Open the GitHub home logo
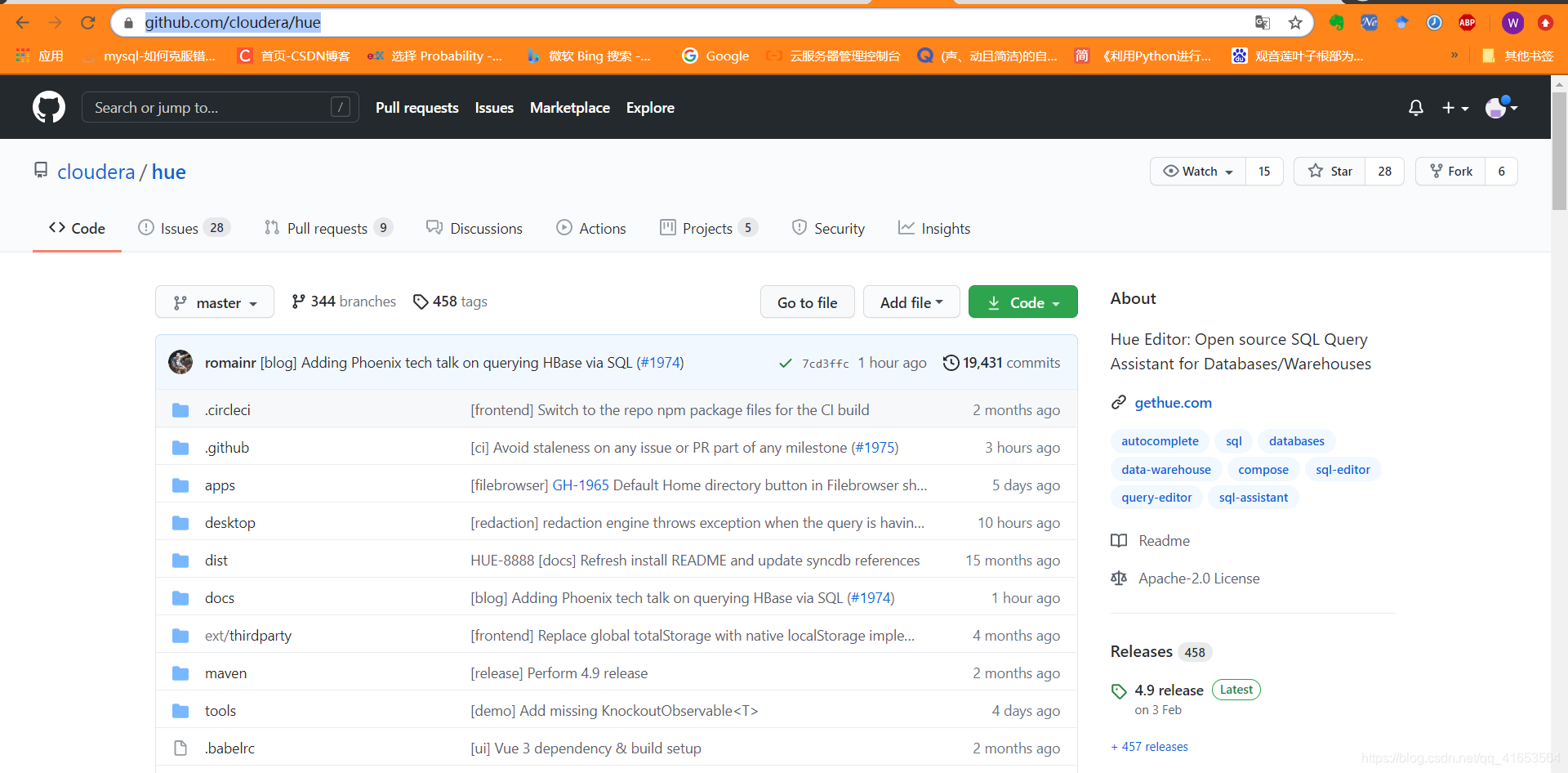This screenshot has height=773, width=1568. pyautogui.click(x=49, y=107)
